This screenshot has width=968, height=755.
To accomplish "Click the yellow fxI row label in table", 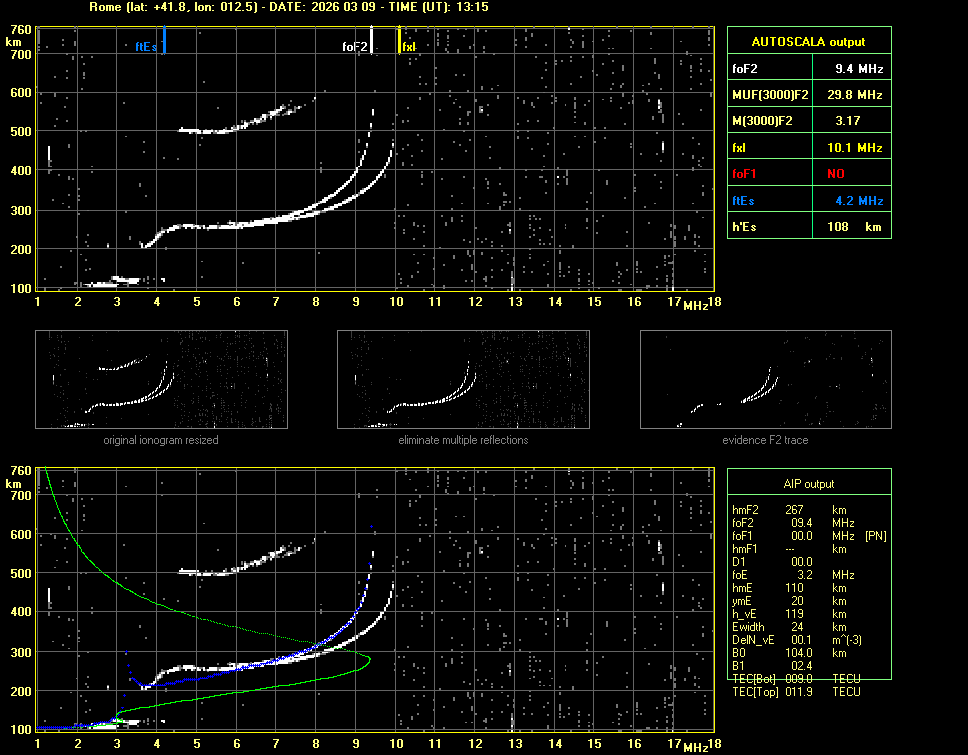I will 740,148.
